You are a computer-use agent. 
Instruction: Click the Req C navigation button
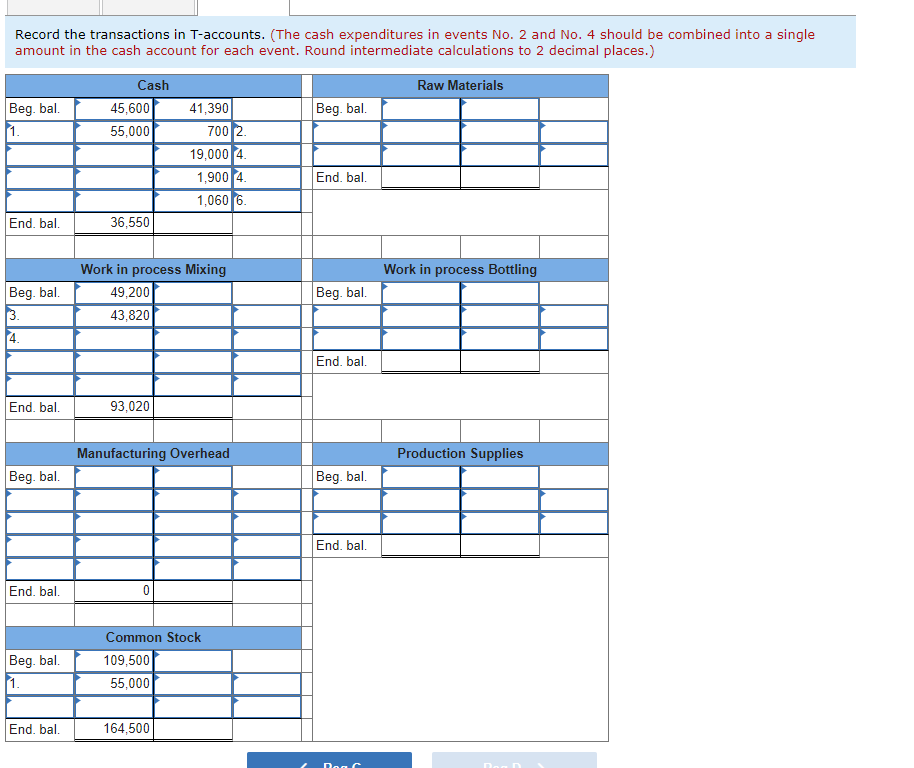[329, 760]
